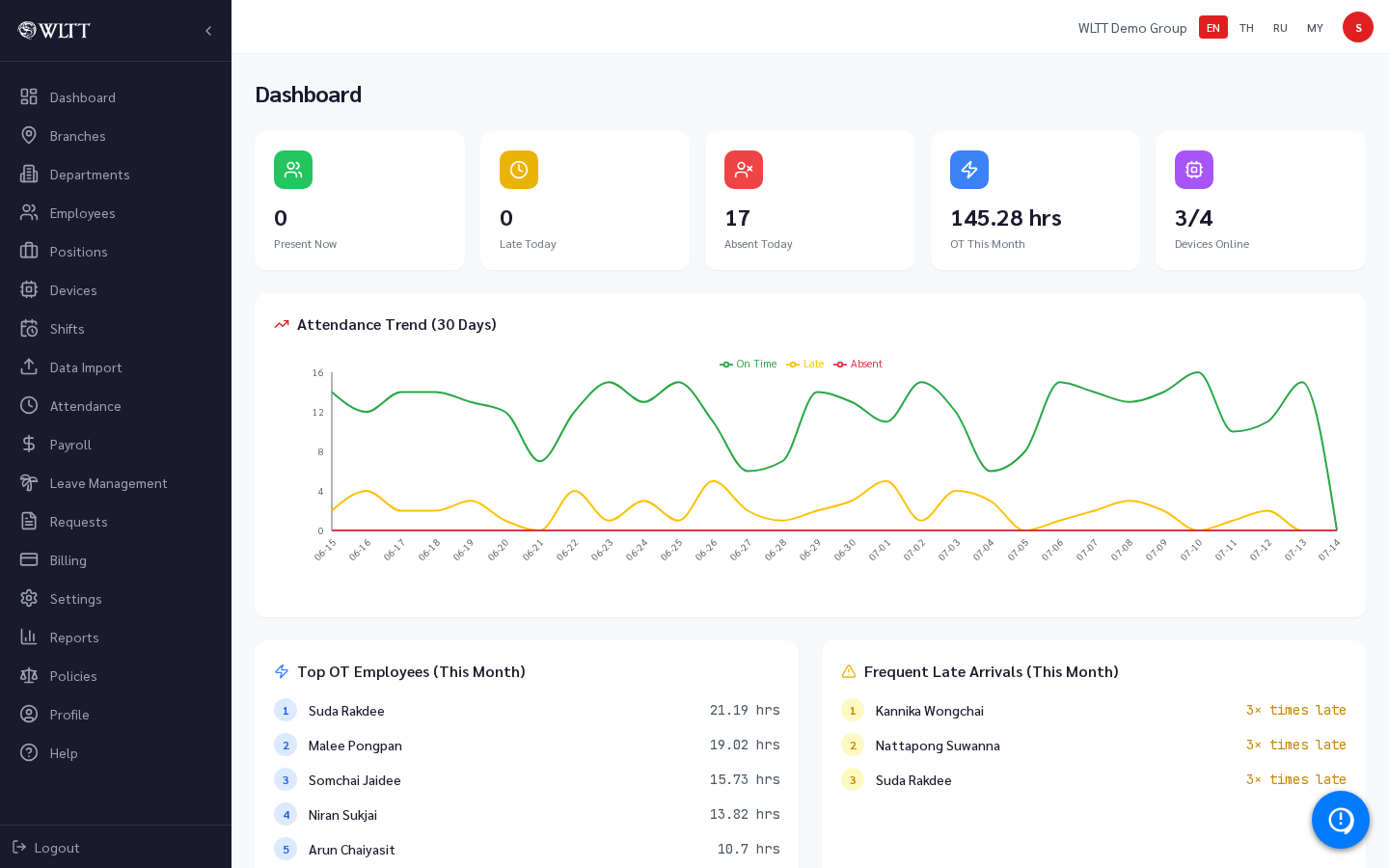The image size is (1389, 868).
Task: Click the yellow Late Today clock icon
Action: (x=519, y=170)
